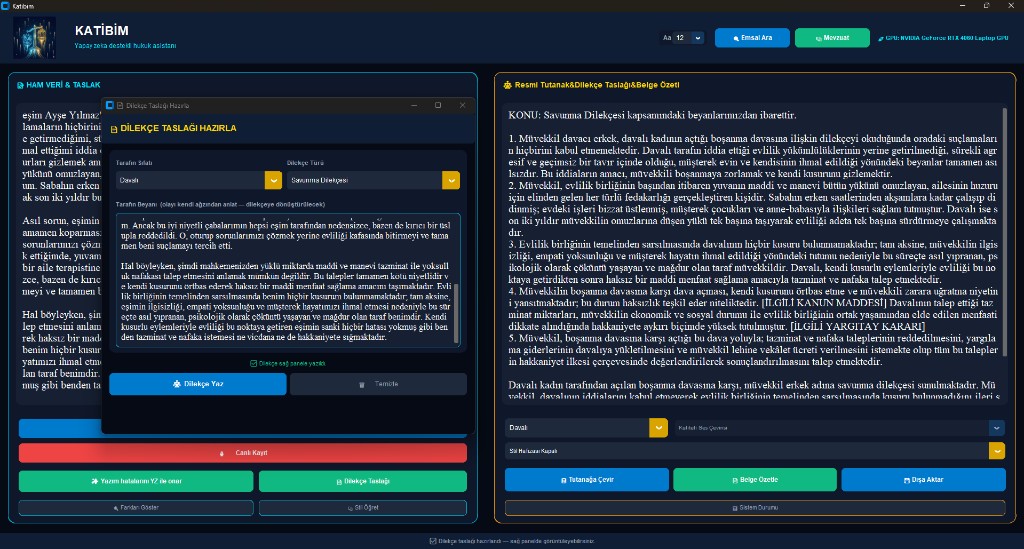Click the microphone icon on Canlı Kayıt

221,453
